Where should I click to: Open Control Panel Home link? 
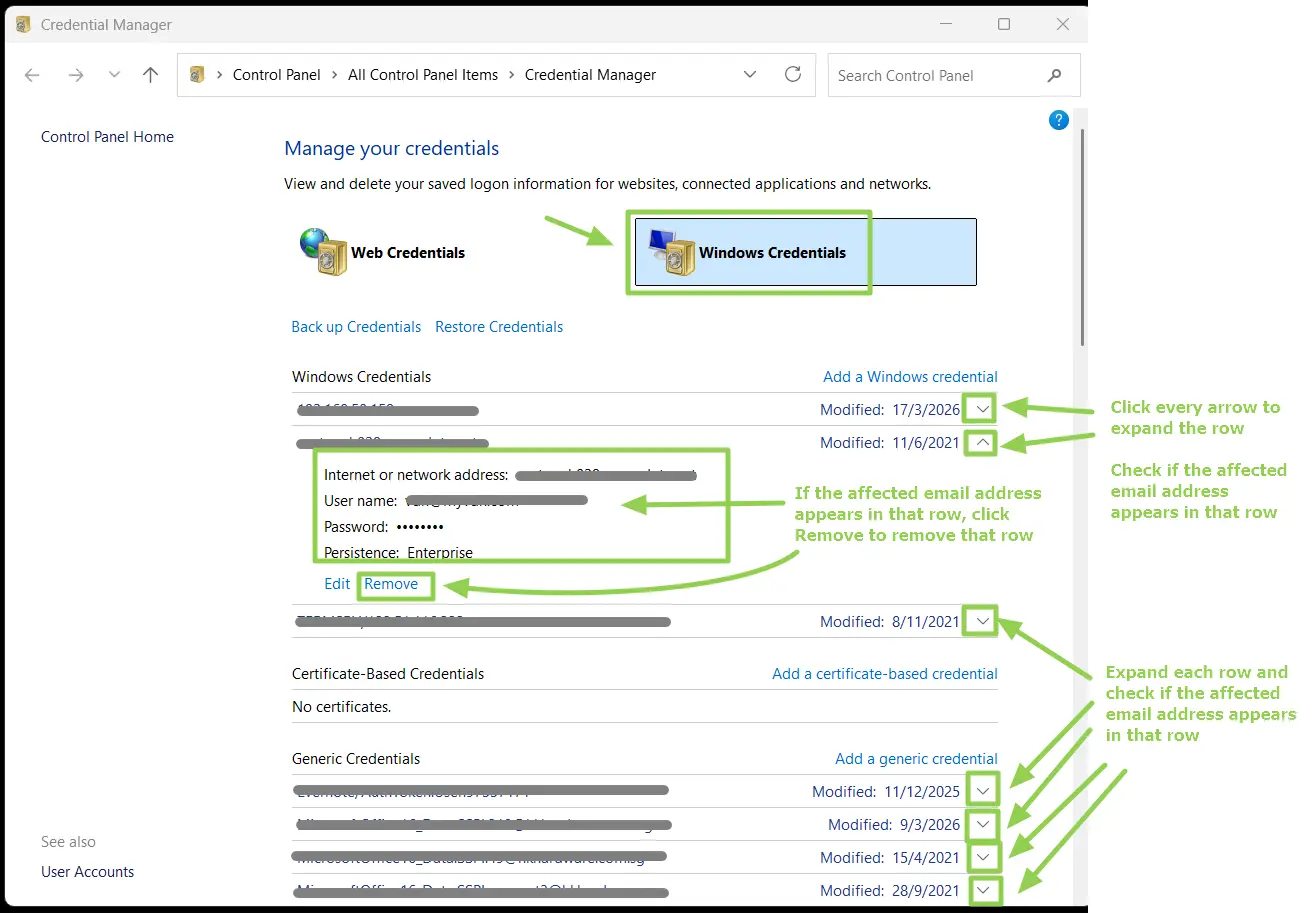point(107,137)
